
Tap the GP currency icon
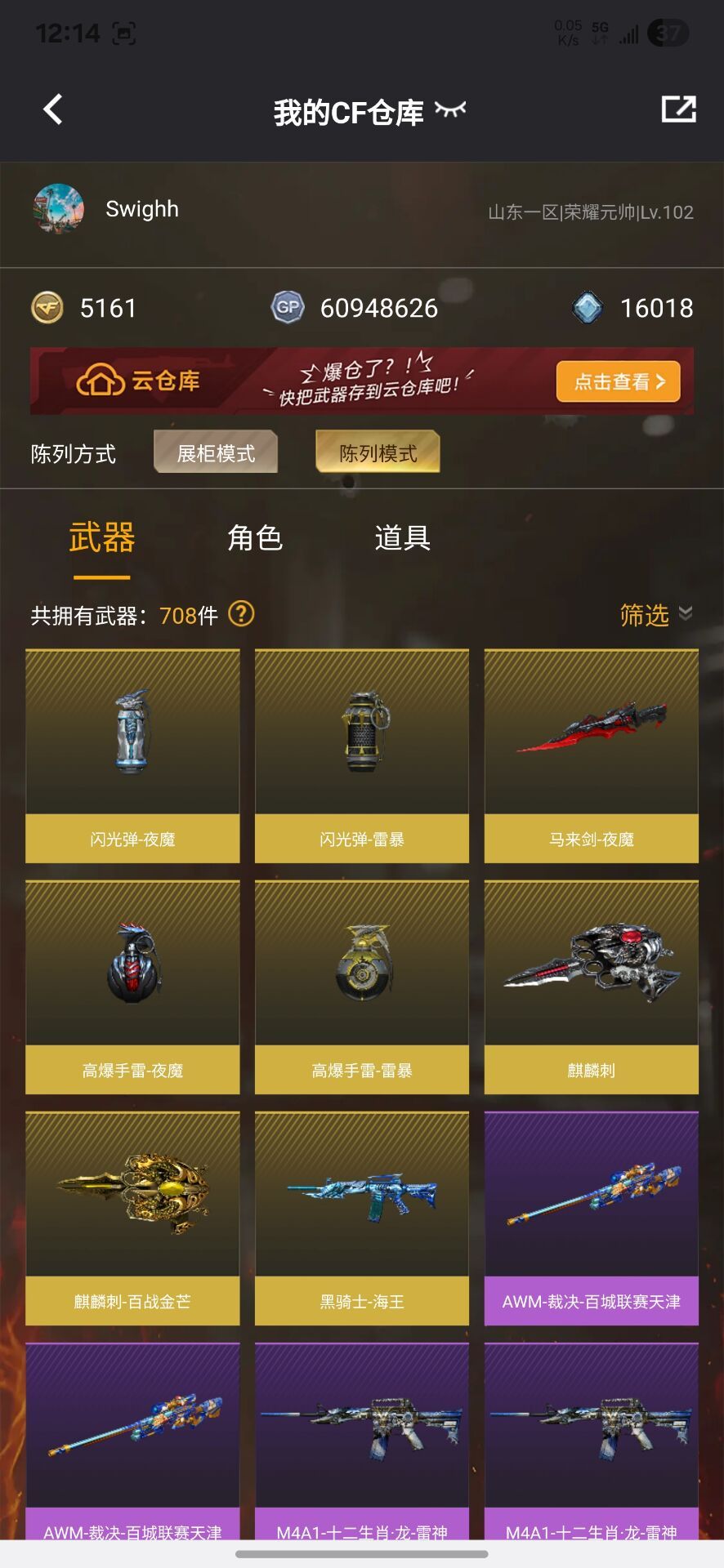click(x=288, y=308)
